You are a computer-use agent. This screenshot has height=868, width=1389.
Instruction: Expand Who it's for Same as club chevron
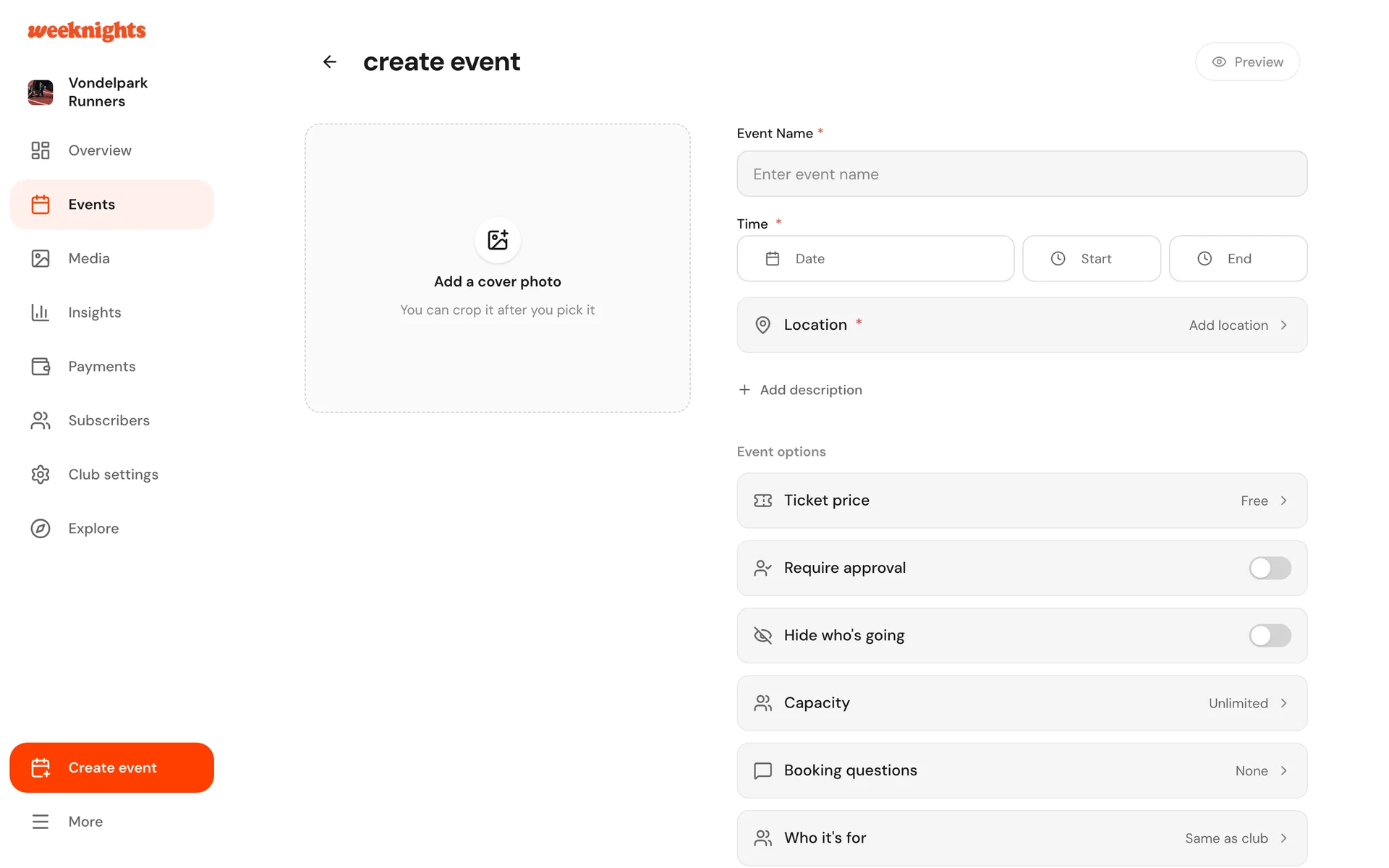(x=1284, y=838)
